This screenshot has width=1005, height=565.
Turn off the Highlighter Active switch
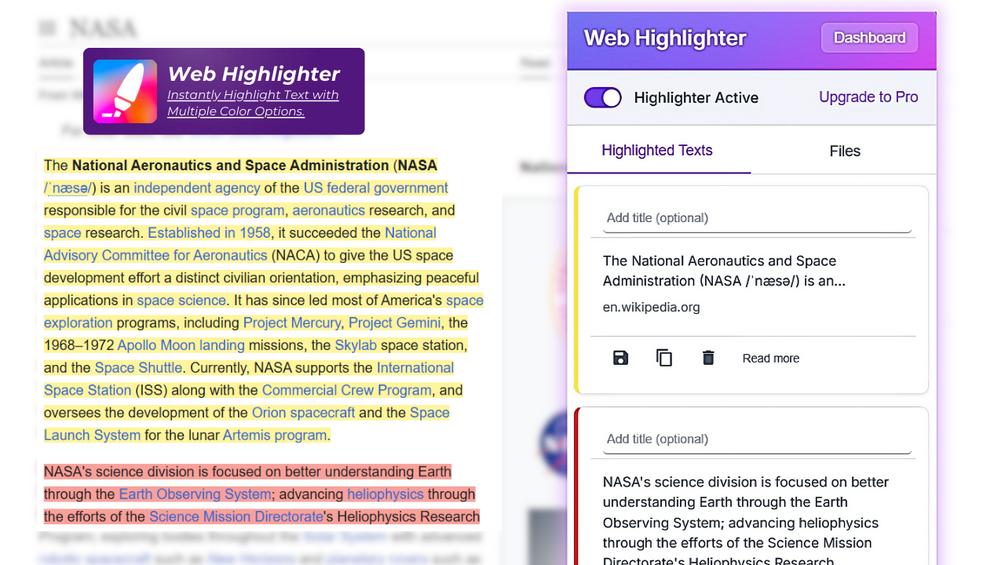602,97
